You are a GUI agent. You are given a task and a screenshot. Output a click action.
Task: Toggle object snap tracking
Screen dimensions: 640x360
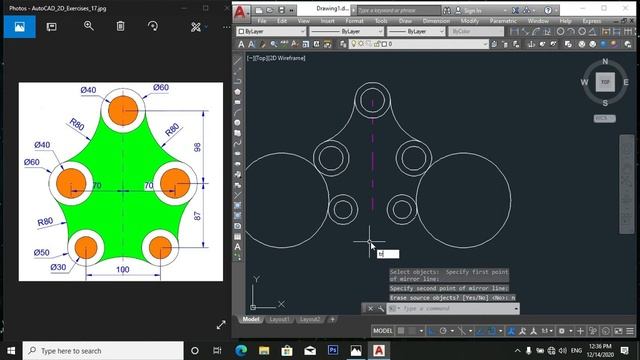(480, 331)
